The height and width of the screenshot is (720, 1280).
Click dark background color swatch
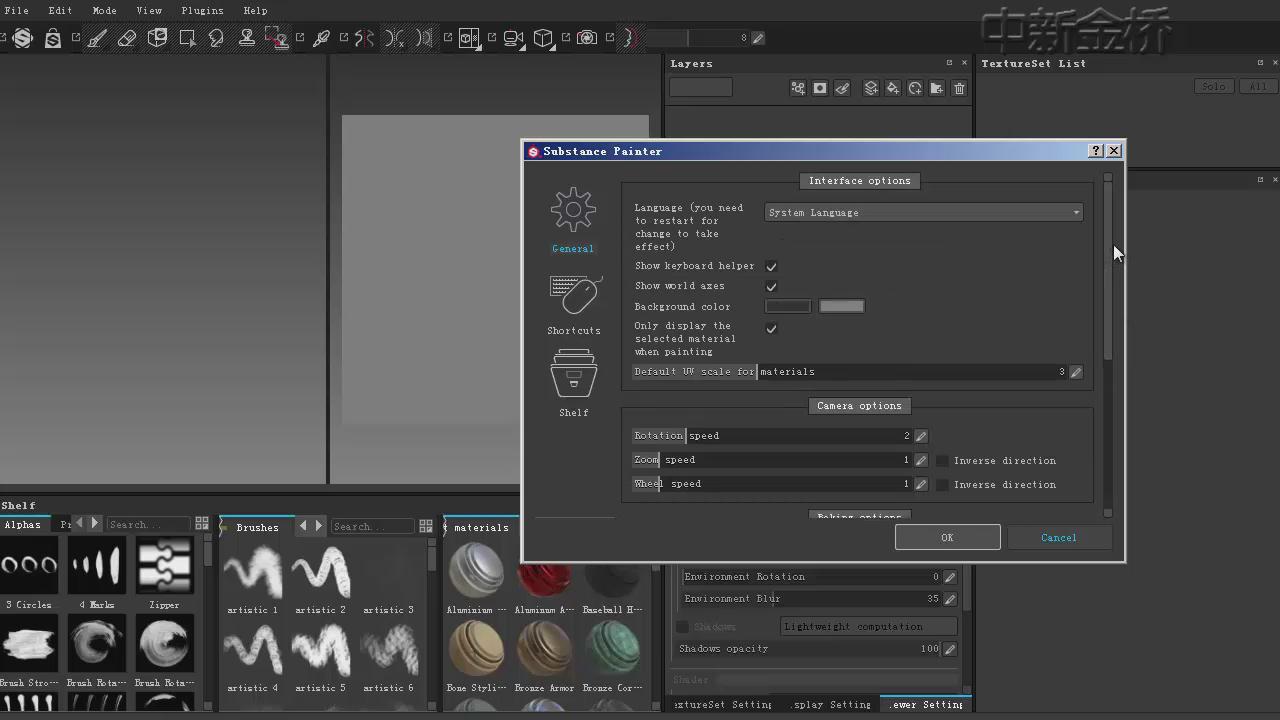788,306
